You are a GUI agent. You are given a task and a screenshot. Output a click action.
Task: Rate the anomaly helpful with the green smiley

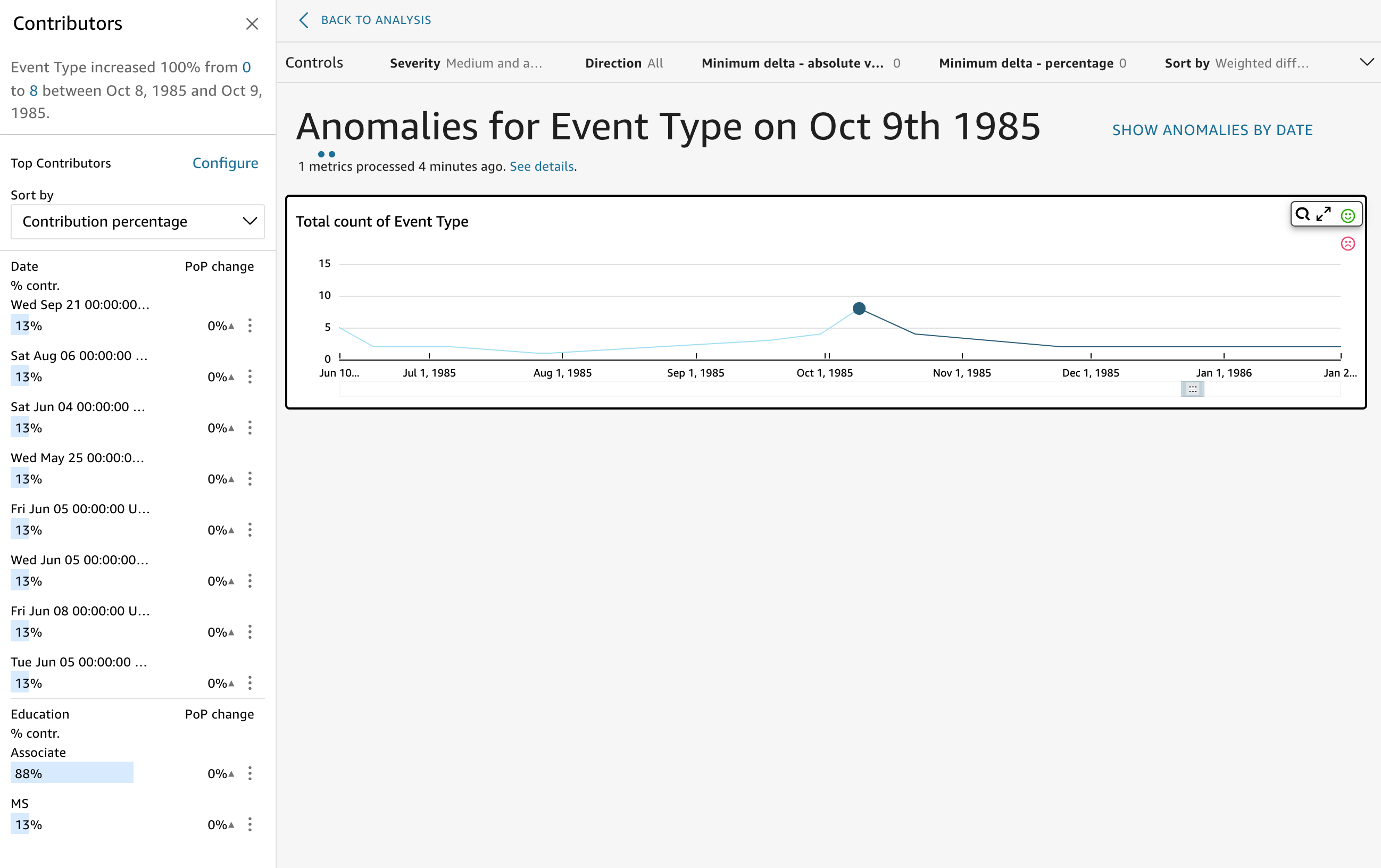[1347, 216]
